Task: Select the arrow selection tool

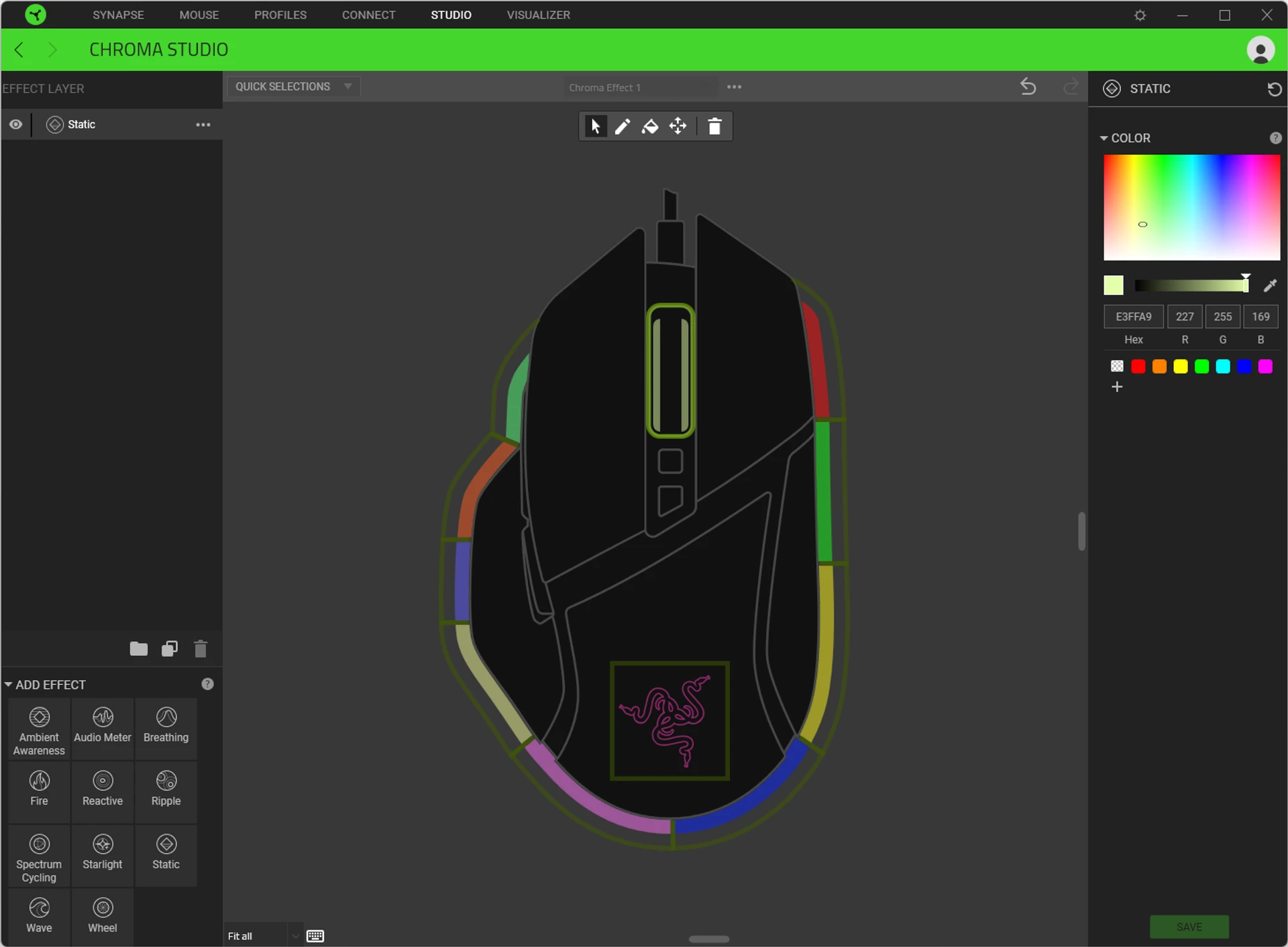Action: coord(595,126)
